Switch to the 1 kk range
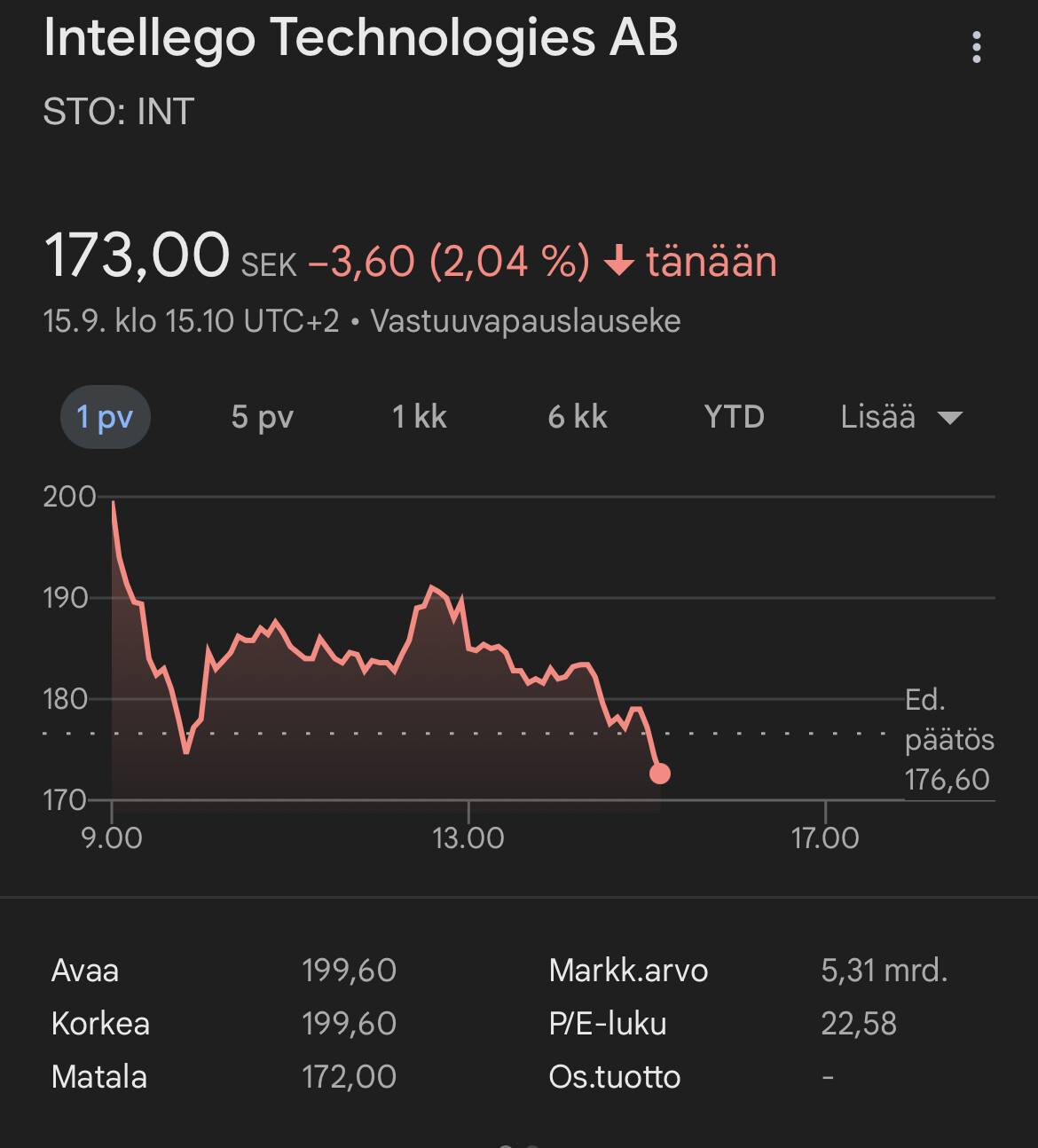The height and width of the screenshot is (1148, 1038). tap(419, 417)
